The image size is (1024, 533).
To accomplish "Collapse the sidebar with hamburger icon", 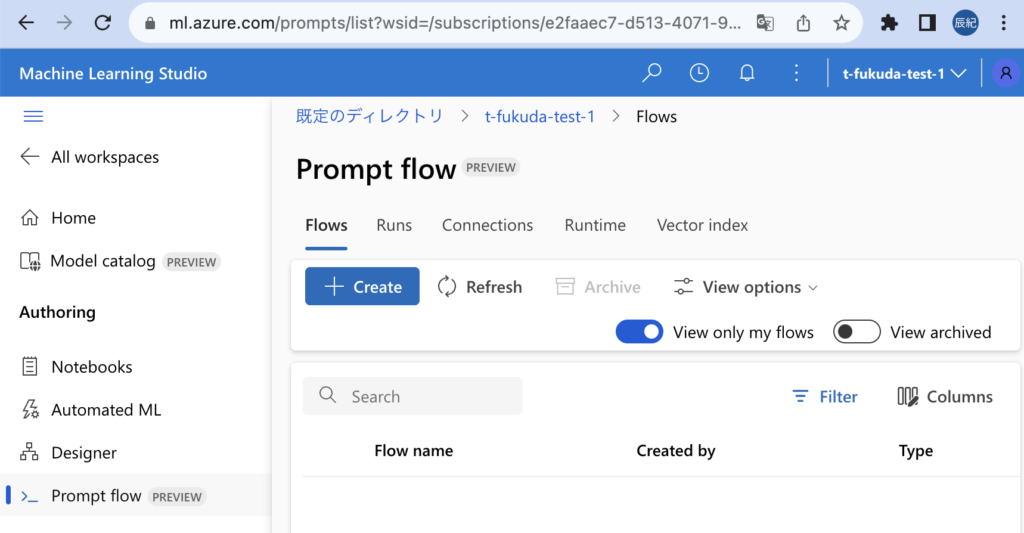I will (x=33, y=117).
